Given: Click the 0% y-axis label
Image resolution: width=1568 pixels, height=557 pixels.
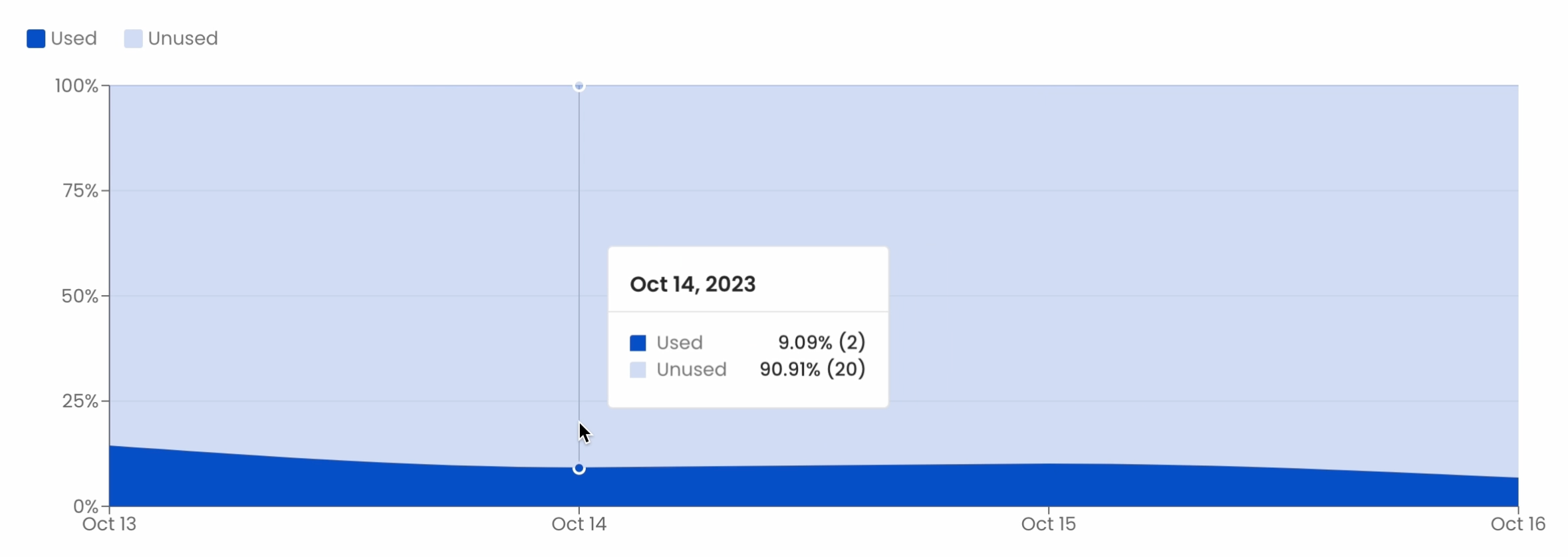Looking at the screenshot, I should 86,506.
